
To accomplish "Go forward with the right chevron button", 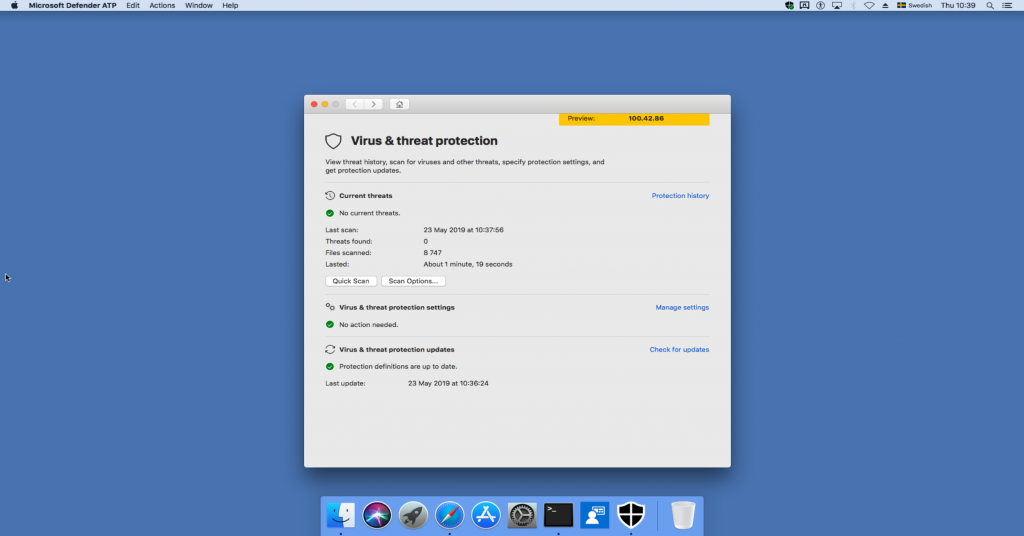I will (x=374, y=104).
